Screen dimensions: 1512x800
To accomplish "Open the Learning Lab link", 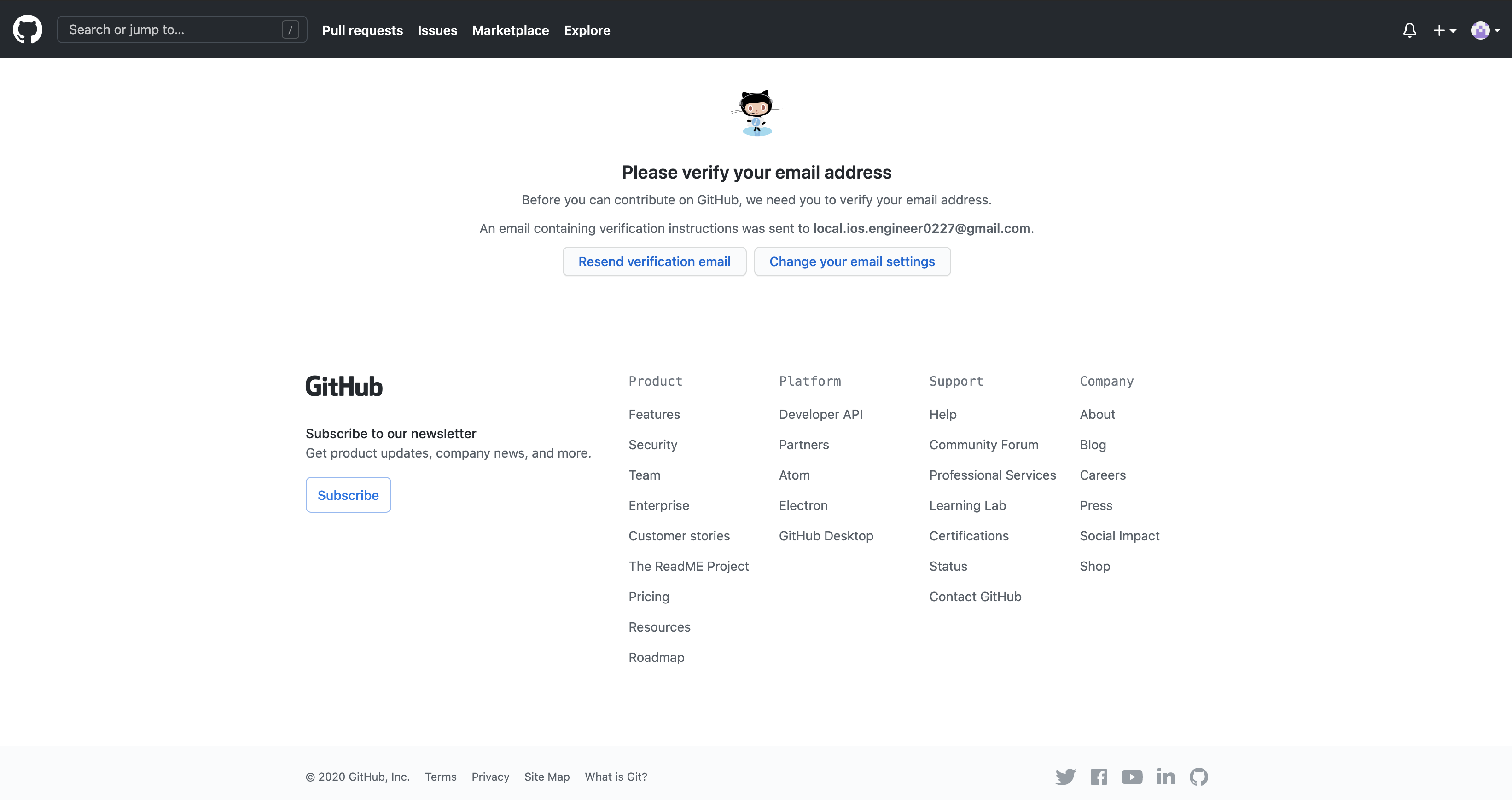I will 967,505.
